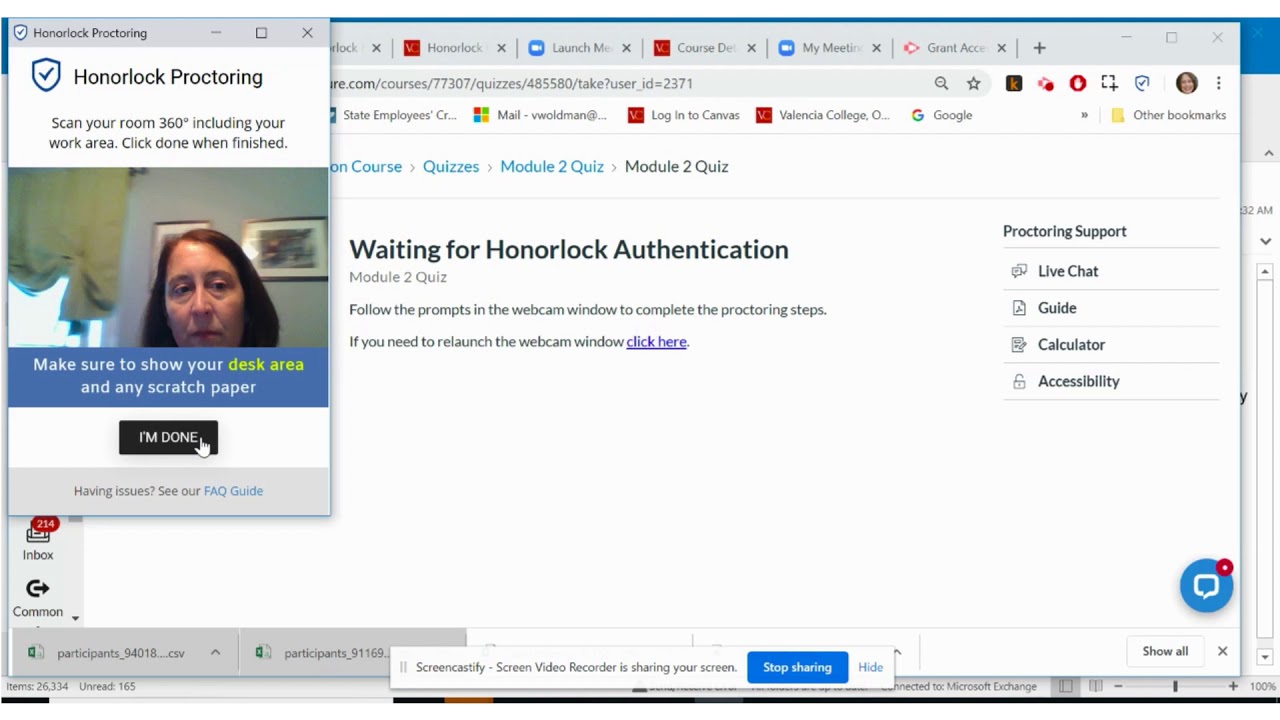Click the Live Chat icon
The image size is (1280, 720).
click(x=1019, y=271)
